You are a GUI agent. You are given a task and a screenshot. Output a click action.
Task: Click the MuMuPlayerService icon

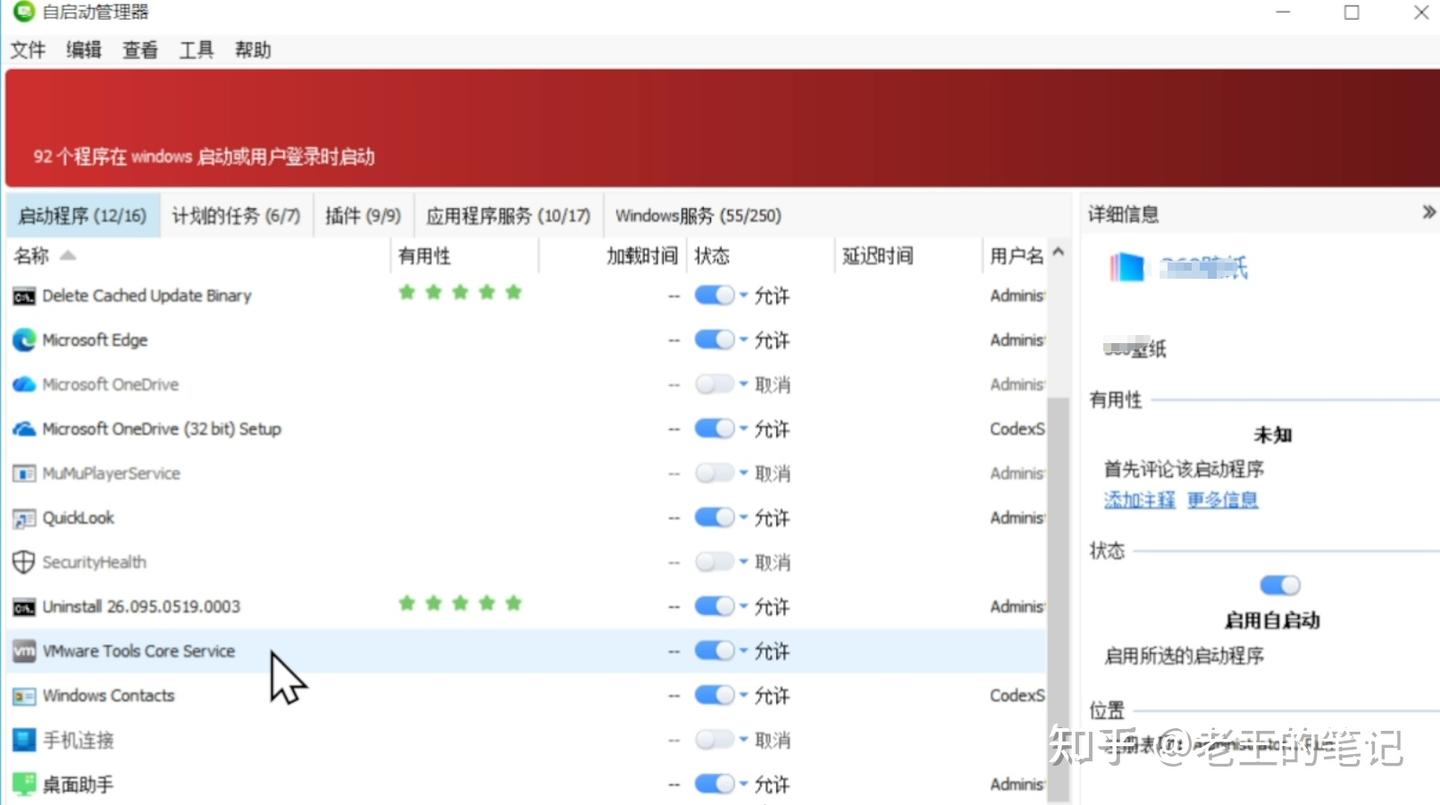(24, 473)
